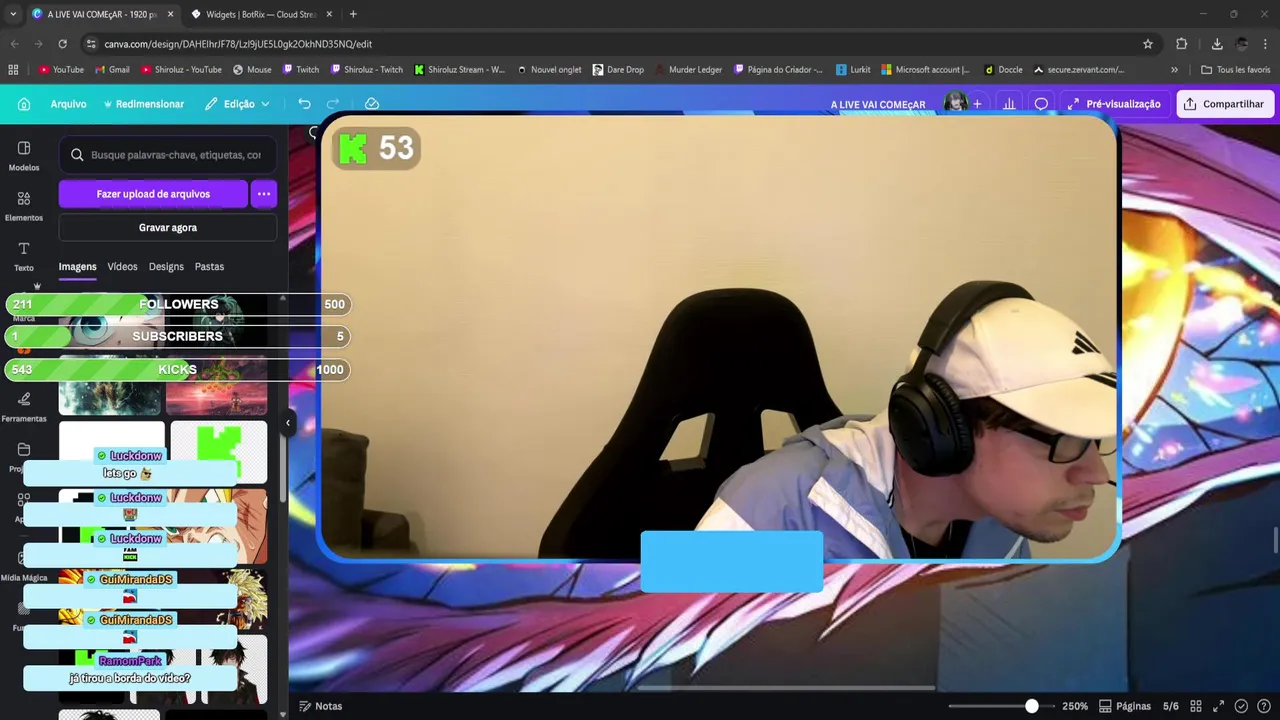This screenshot has height=720, width=1280.
Task: Click the Compartilhar button
Action: point(1224,104)
